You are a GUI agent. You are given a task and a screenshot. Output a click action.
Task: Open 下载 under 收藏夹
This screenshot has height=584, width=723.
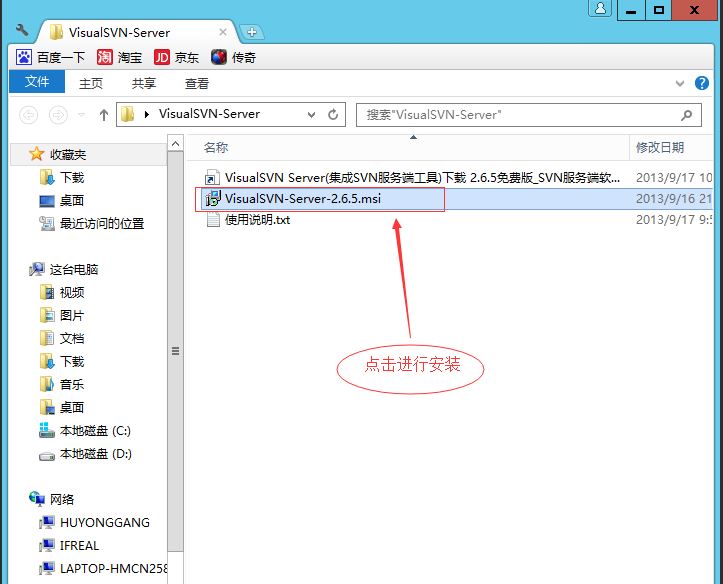pos(72,177)
